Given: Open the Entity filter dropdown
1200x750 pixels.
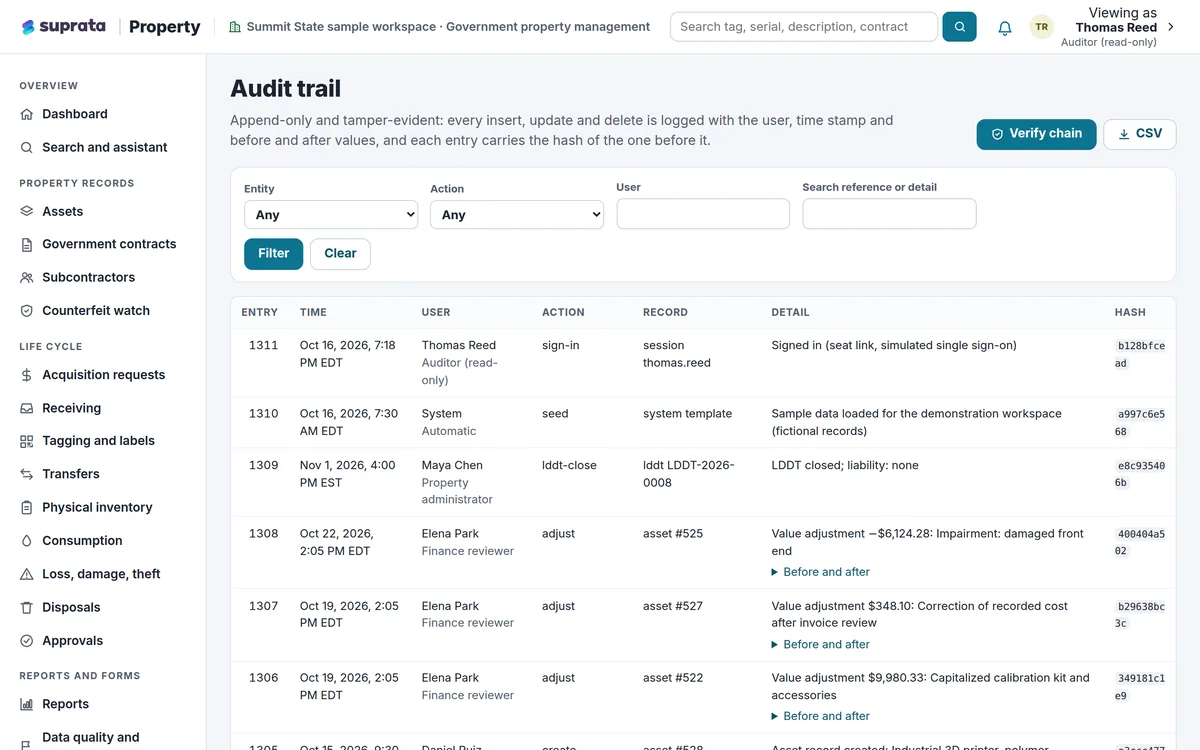Looking at the screenshot, I should (x=331, y=214).
